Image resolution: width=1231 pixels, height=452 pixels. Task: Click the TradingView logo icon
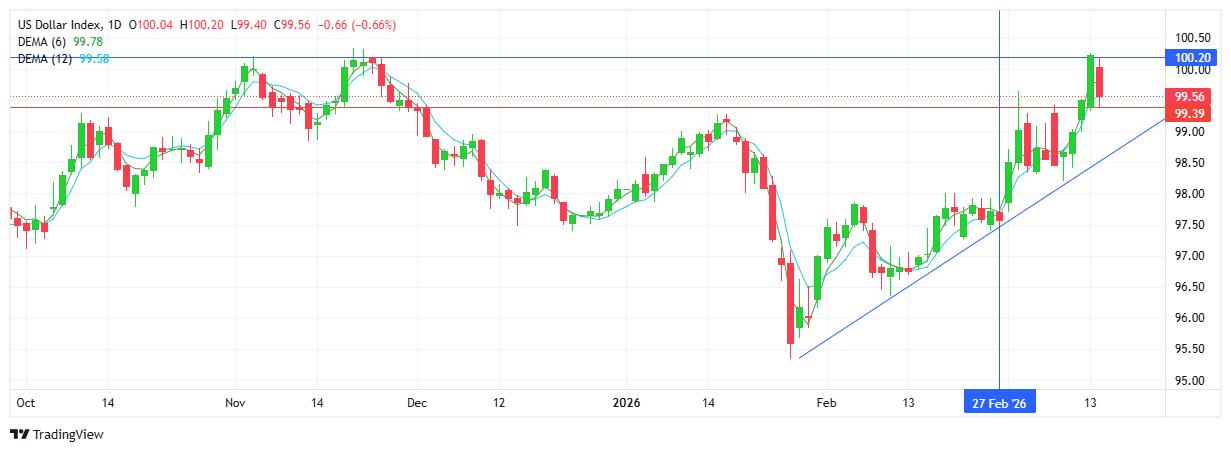(19, 435)
